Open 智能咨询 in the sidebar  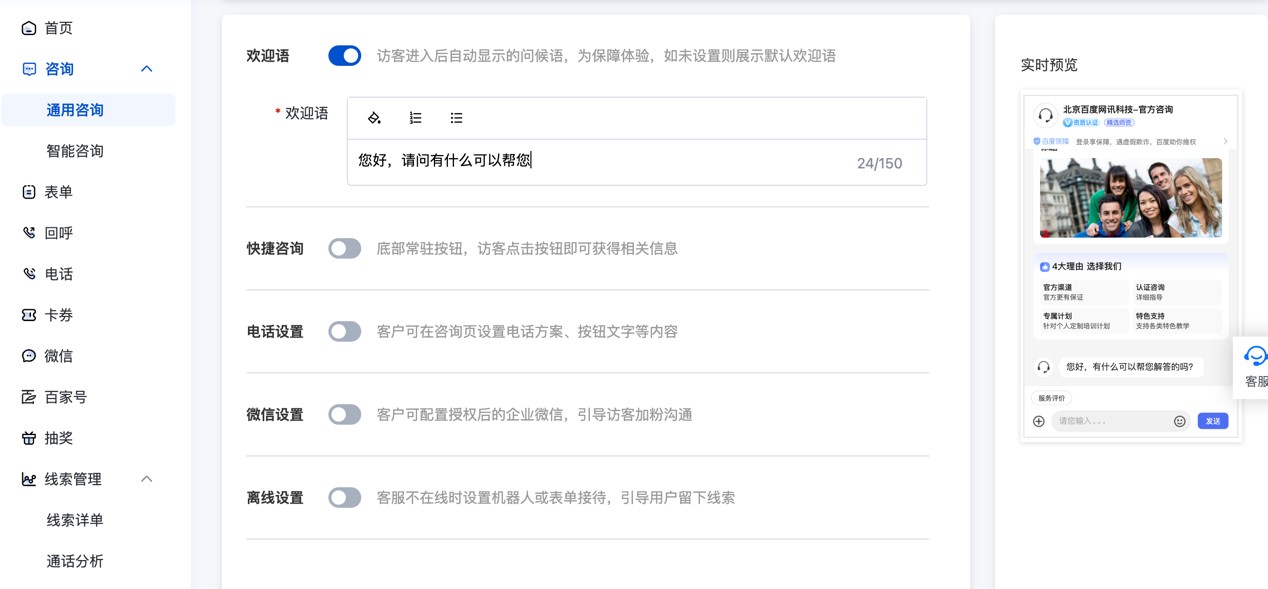(x=75, y=151)
